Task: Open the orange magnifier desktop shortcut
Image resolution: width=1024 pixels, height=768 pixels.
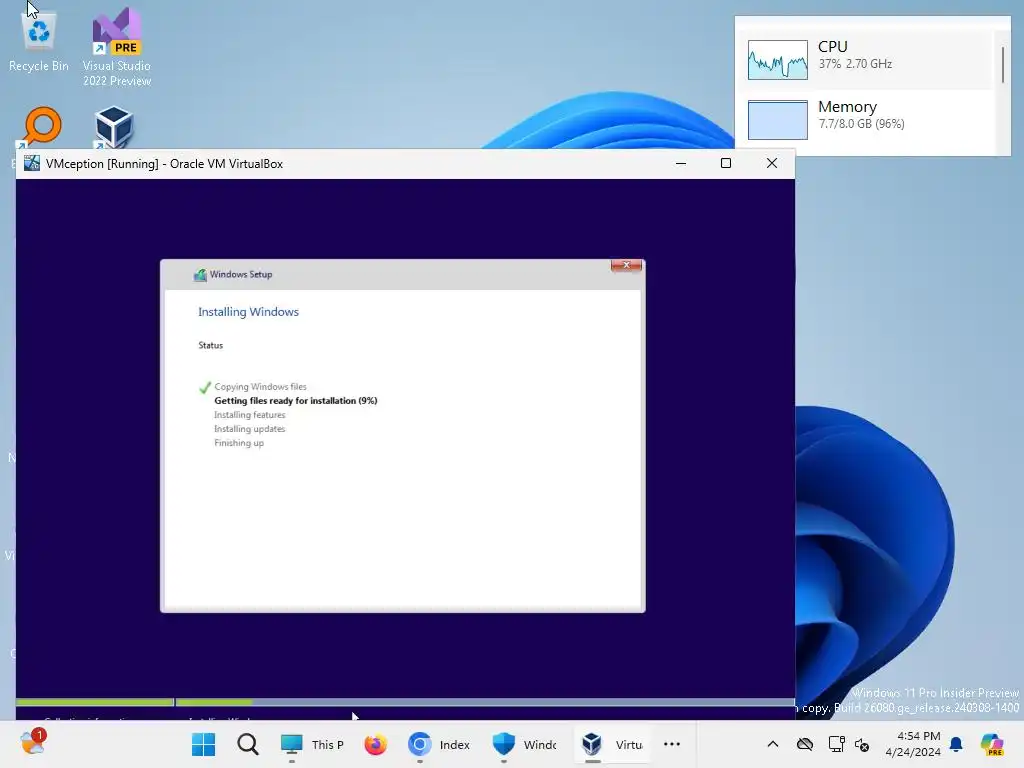Action: pyautogui.click(x=42, y=126)
